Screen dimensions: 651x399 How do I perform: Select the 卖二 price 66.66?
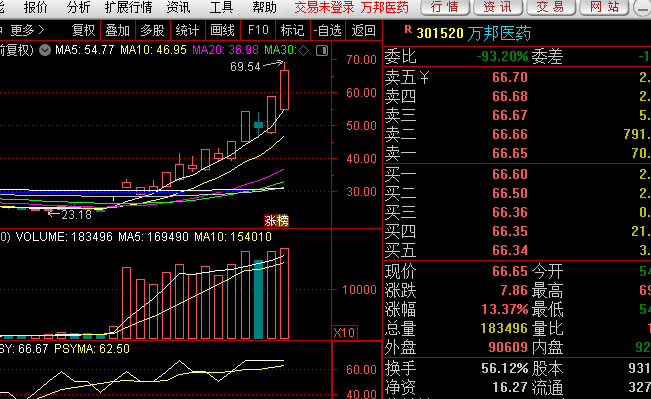pyautogui.click(x=510, y=134)
